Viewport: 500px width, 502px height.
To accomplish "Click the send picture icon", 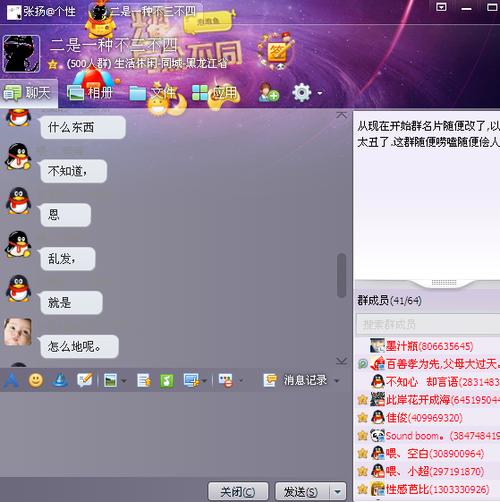I will pos(110,380).
